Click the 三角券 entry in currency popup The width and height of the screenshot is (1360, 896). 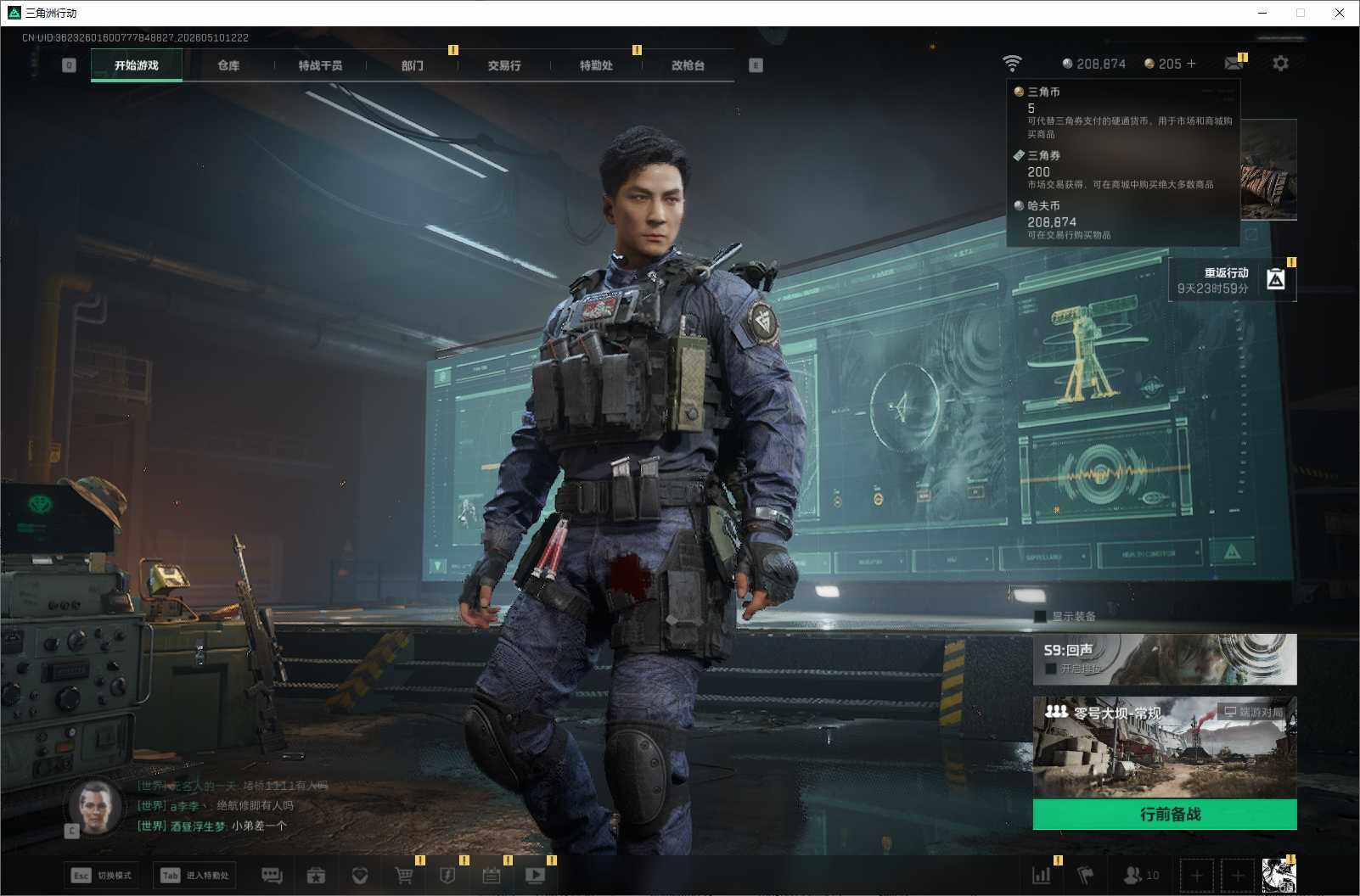click(1122, 170)
